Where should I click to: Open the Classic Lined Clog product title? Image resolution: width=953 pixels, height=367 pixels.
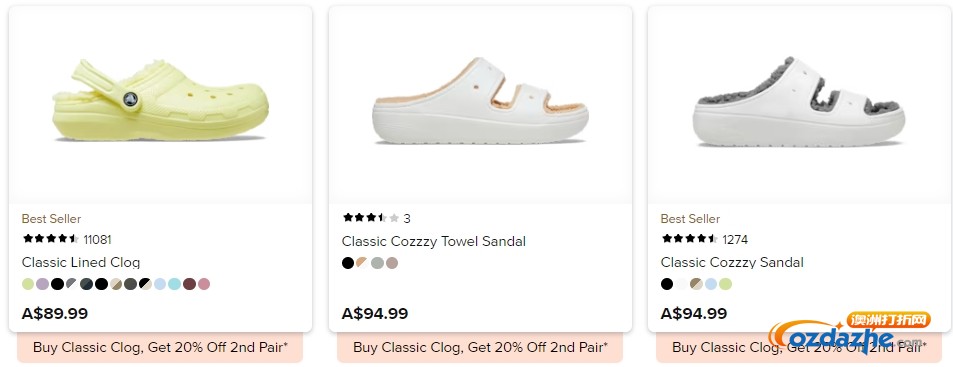[81, 262]
